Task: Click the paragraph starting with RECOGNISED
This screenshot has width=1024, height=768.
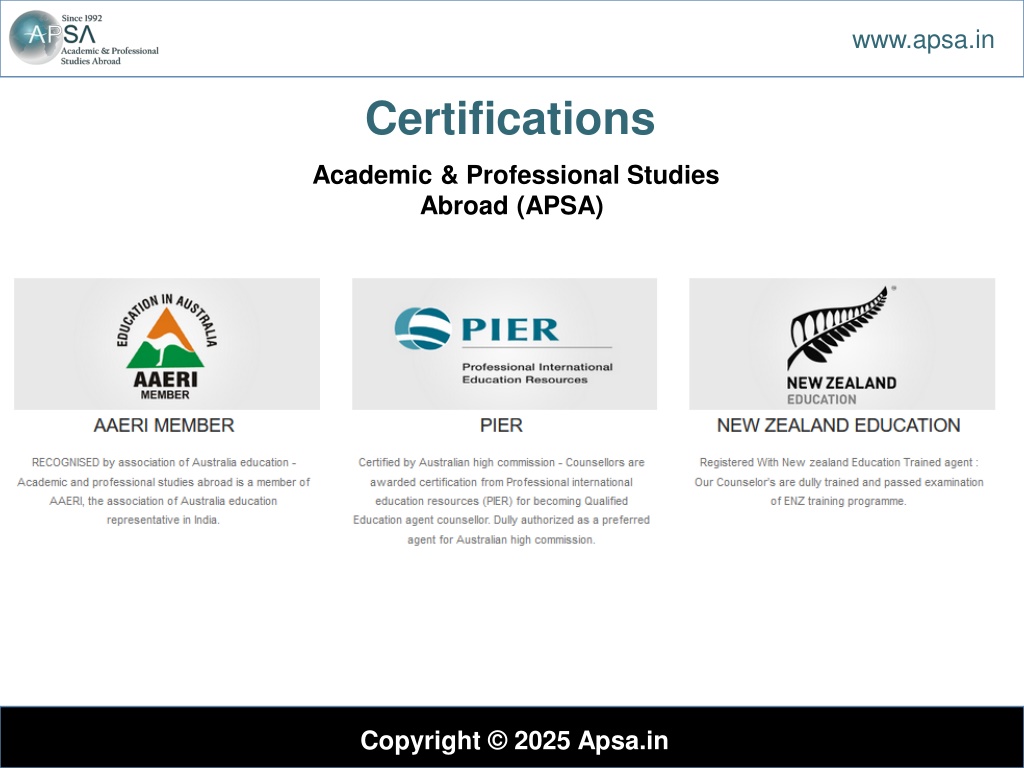Action: (163, 491)
